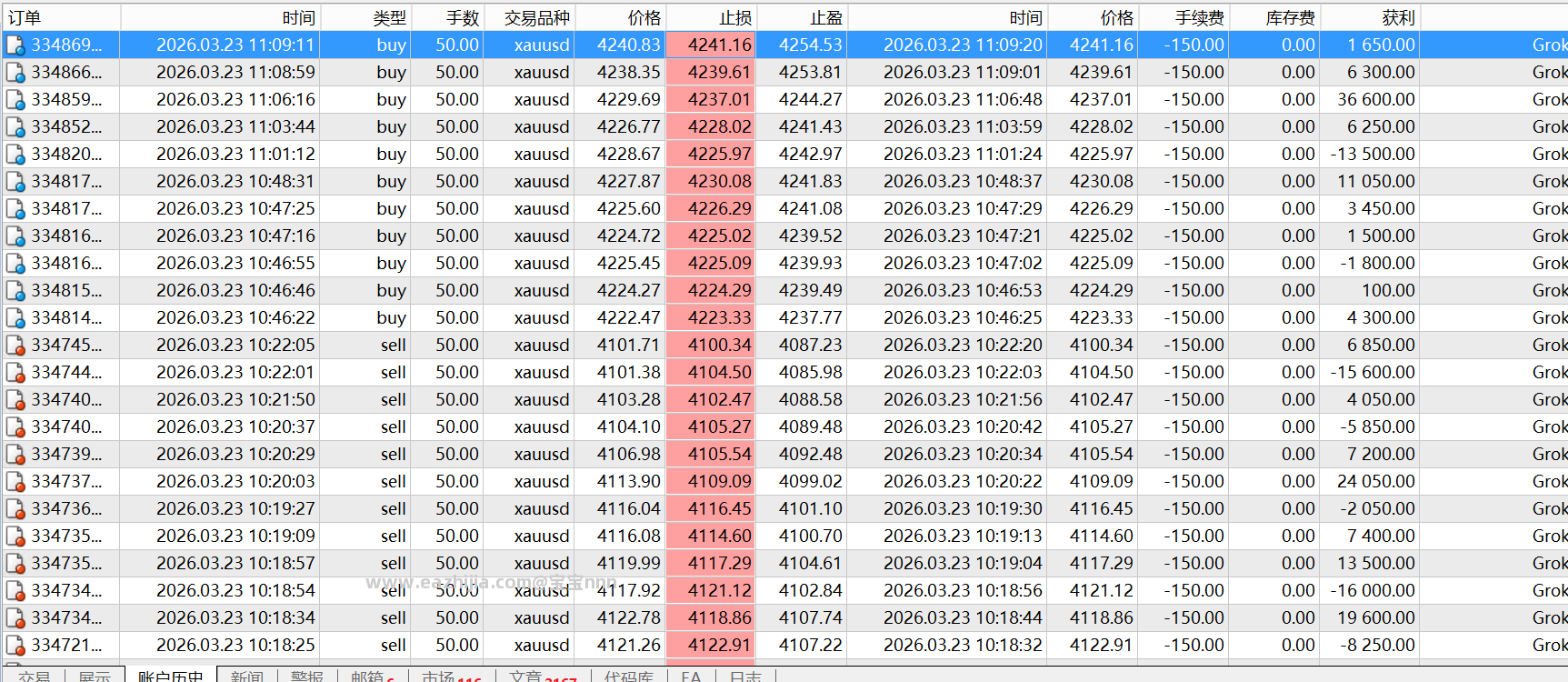Click take-profit value 4087.23

click(810, 345)
